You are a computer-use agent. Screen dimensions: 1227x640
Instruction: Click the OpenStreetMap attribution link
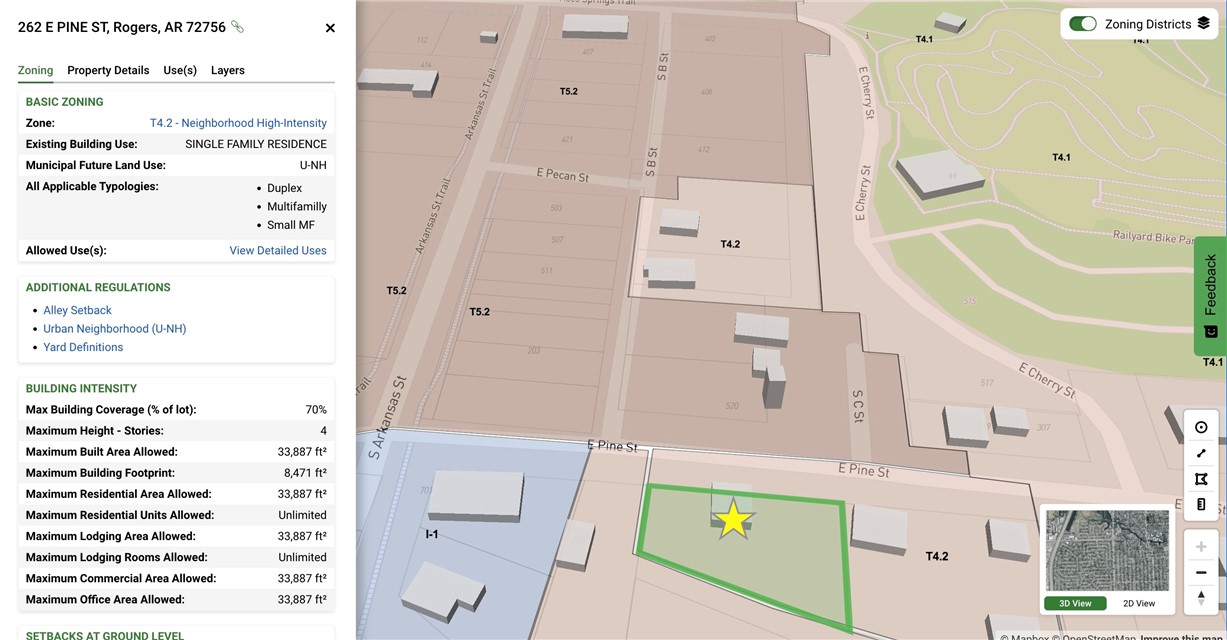pos(1092,636)
